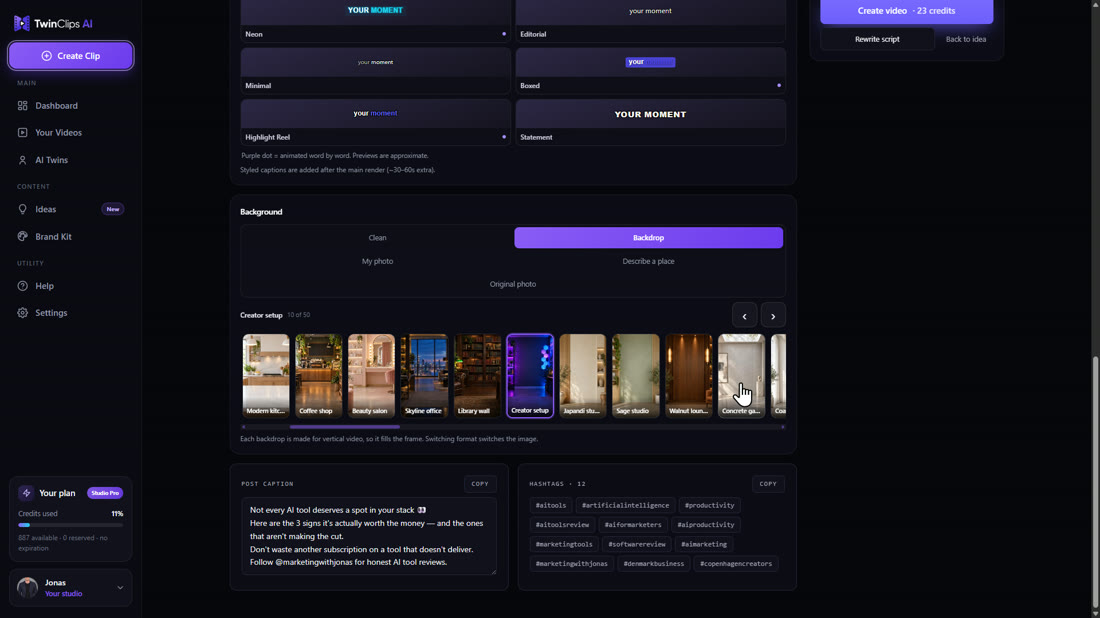
Task: Open Settings via its gear icon
Action: (x=22, y=313)
